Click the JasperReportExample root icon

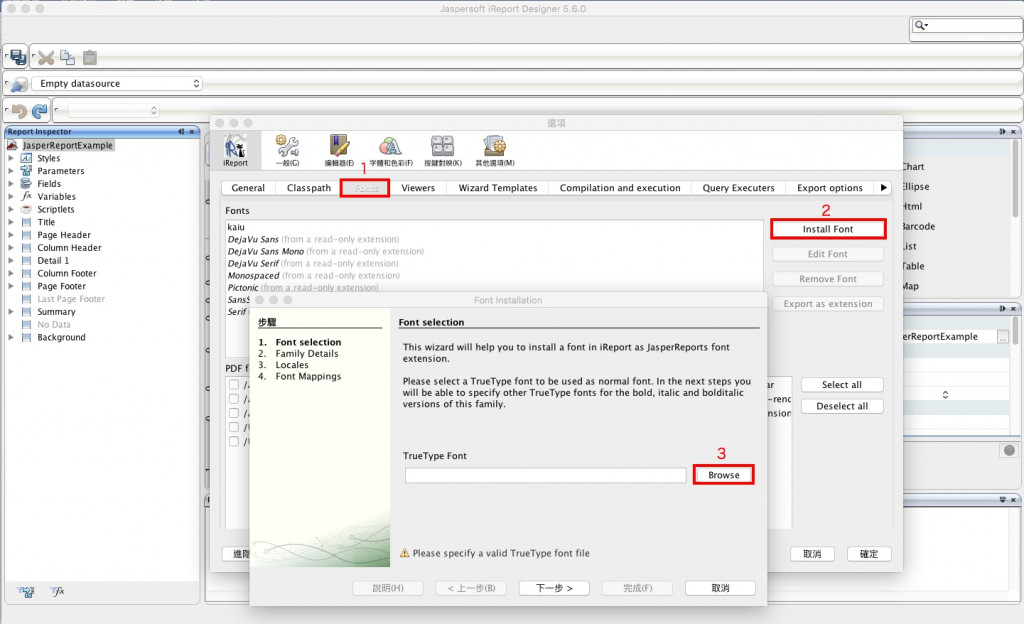point(12,145)
